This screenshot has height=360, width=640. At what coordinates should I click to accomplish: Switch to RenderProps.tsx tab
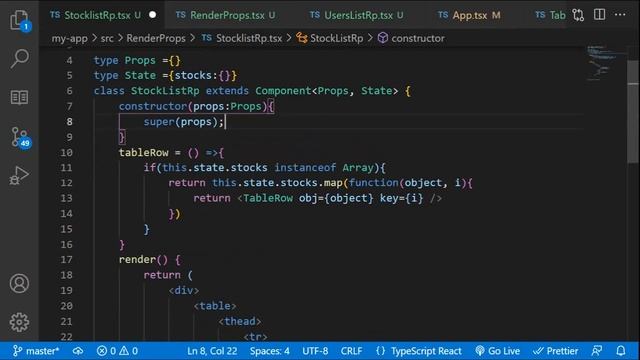click(227, 16)
